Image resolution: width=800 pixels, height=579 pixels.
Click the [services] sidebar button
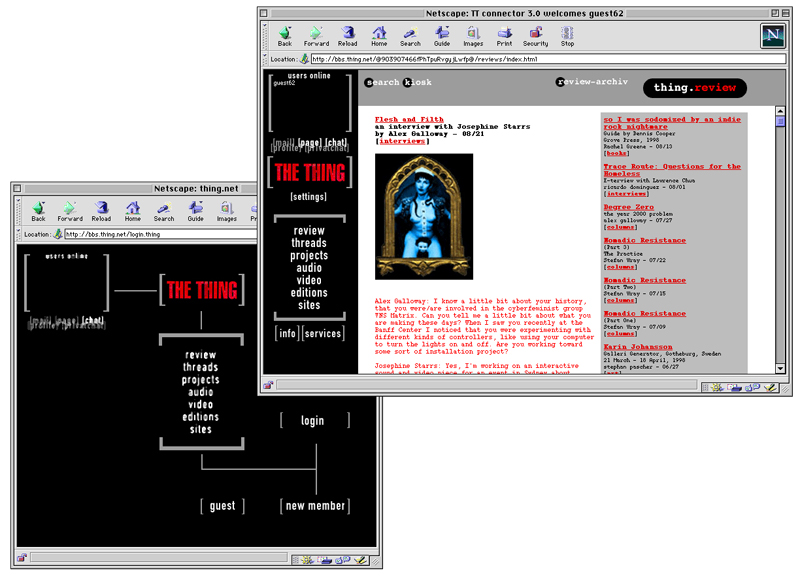coord(323,333)
